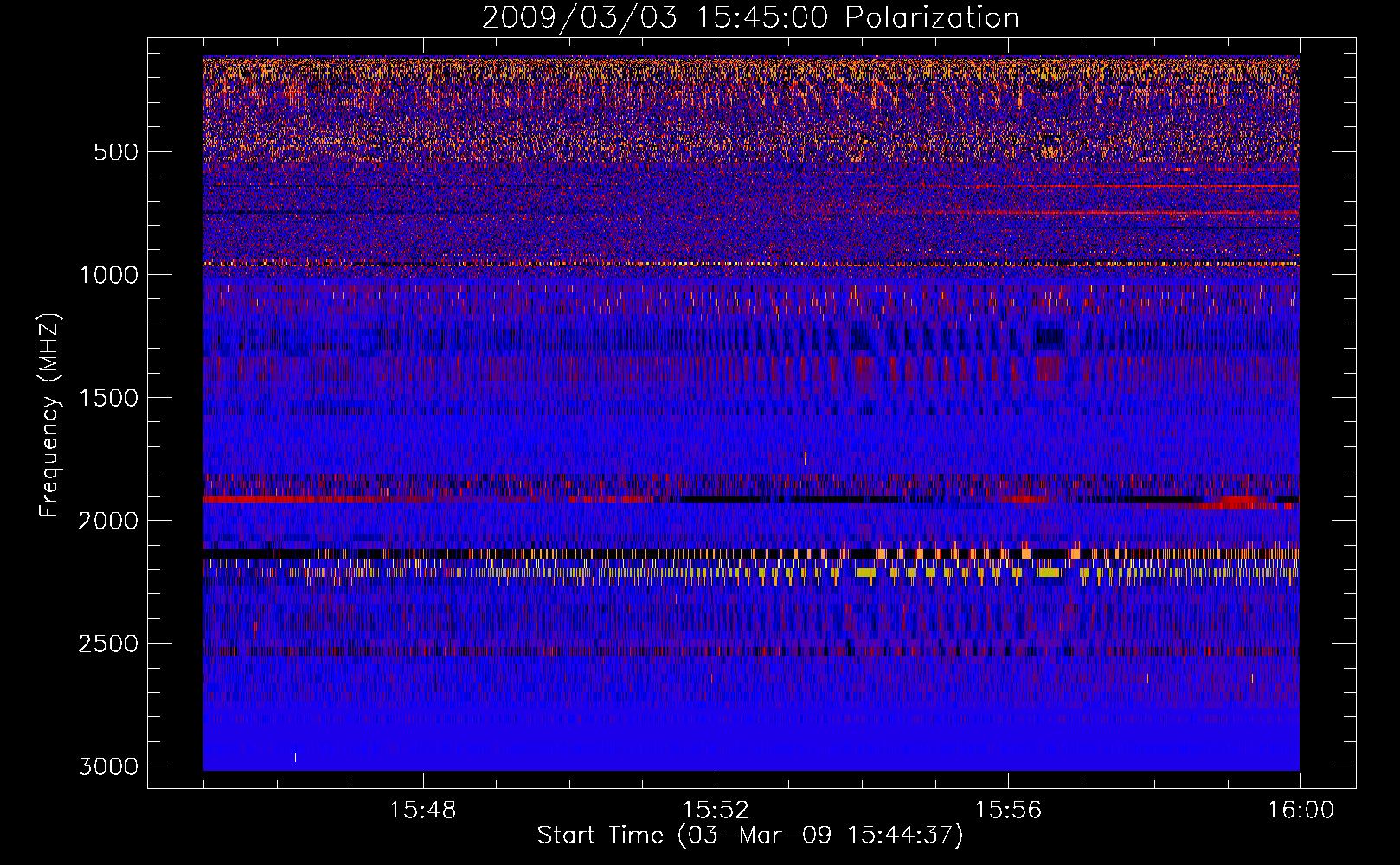
Task: Click the 15:52 time tick label
Action: coord(716,811)
